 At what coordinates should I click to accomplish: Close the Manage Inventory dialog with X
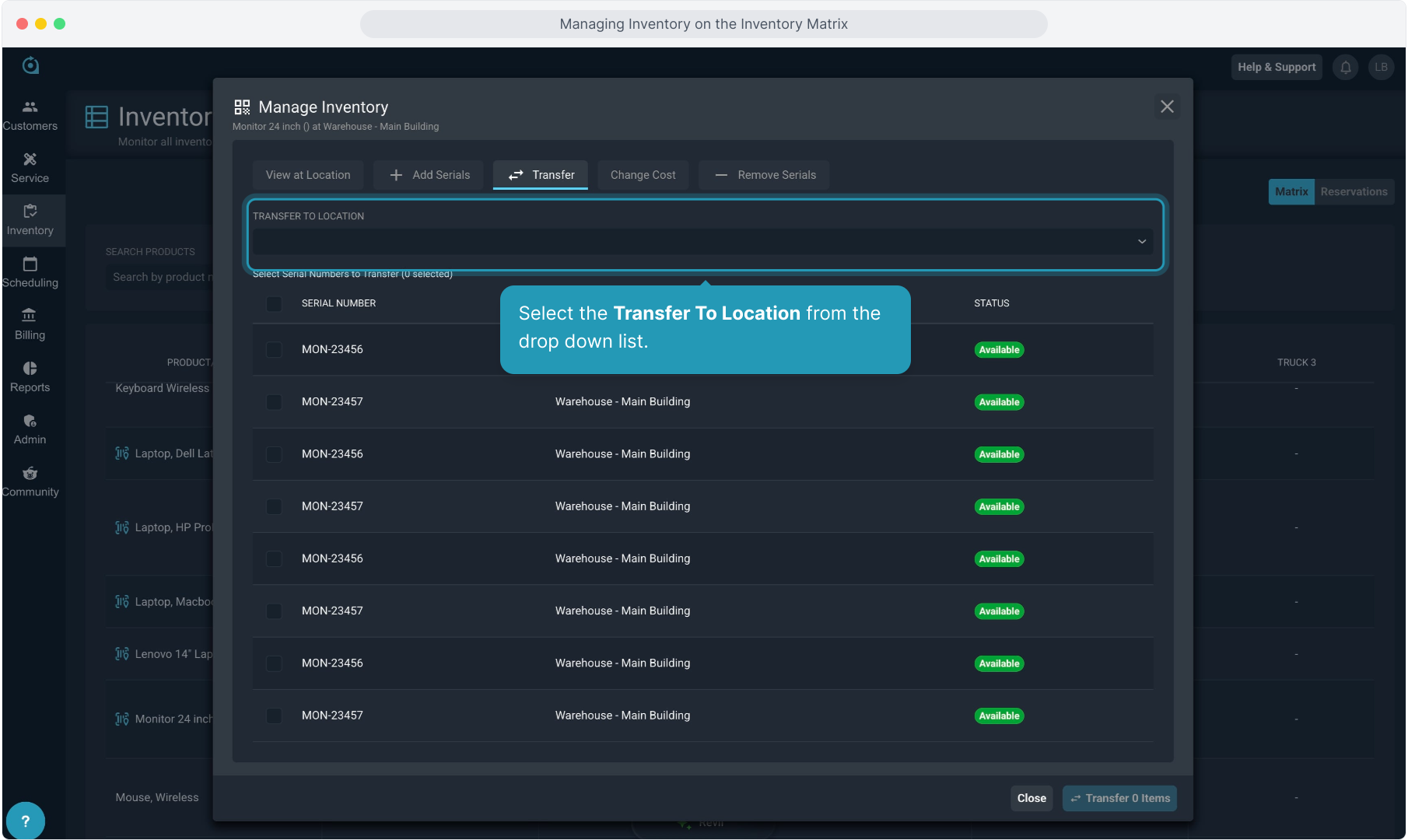[1167, 107]
